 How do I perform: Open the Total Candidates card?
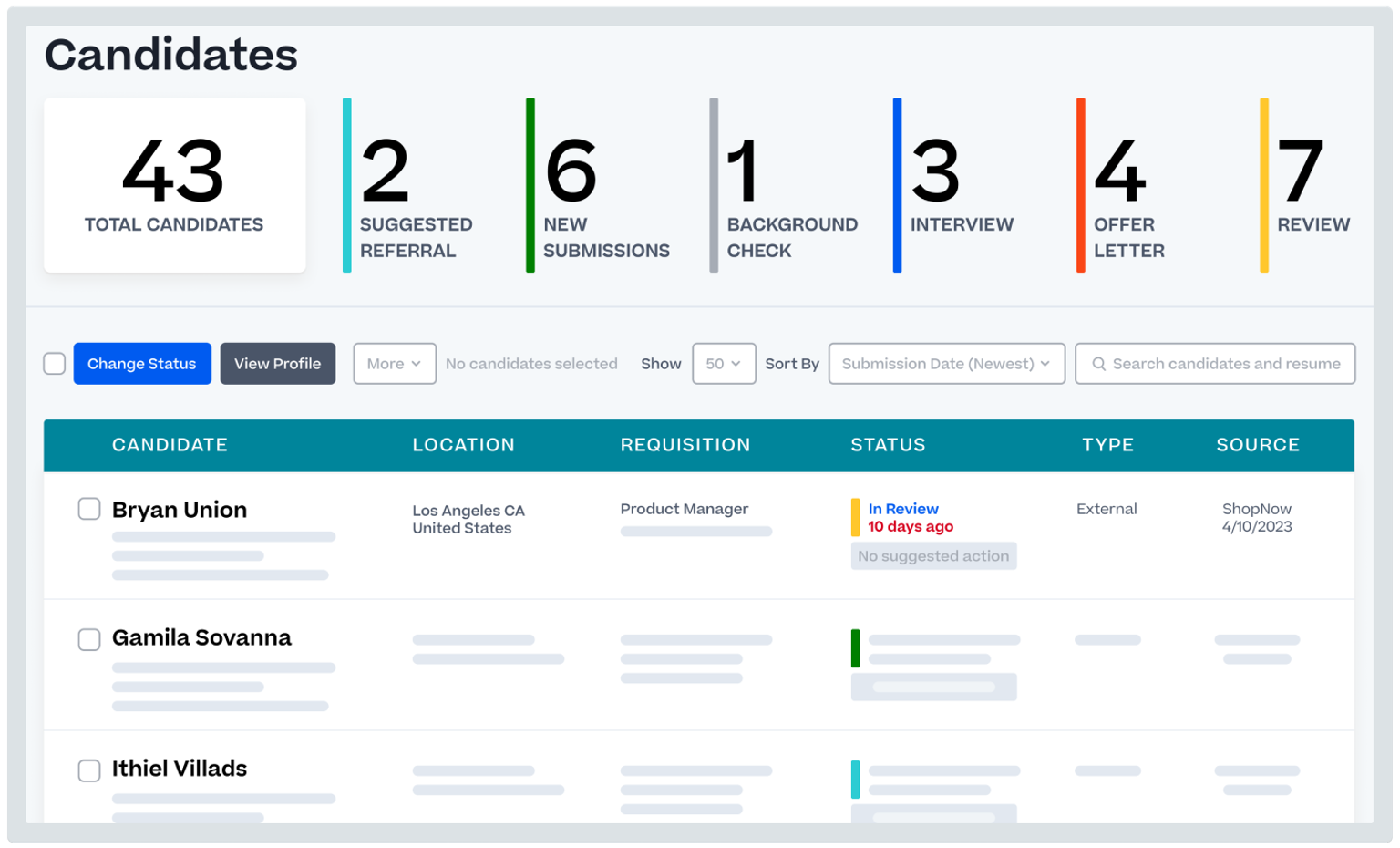tap(175, 185)
